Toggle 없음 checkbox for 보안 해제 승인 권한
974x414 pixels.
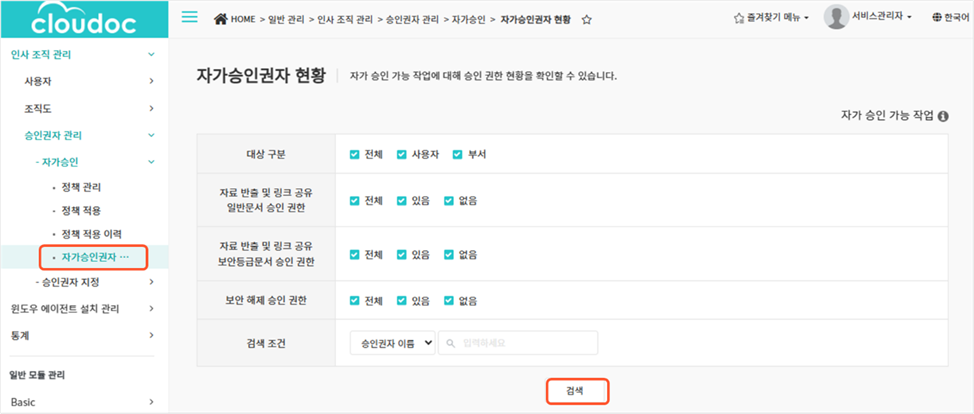point(449,300)
